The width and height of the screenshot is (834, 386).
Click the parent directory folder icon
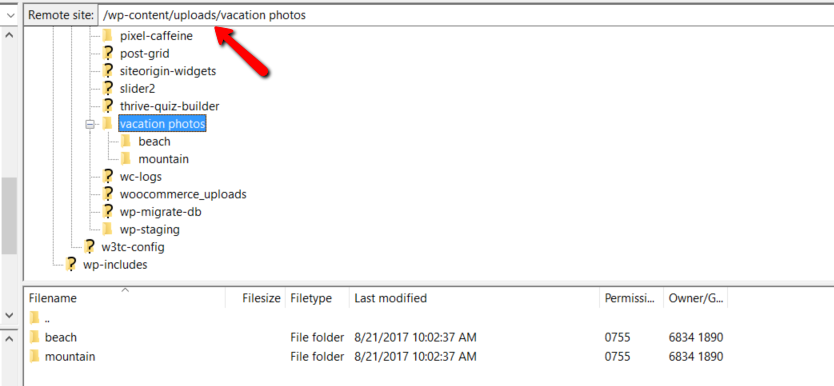coord(35,318)
